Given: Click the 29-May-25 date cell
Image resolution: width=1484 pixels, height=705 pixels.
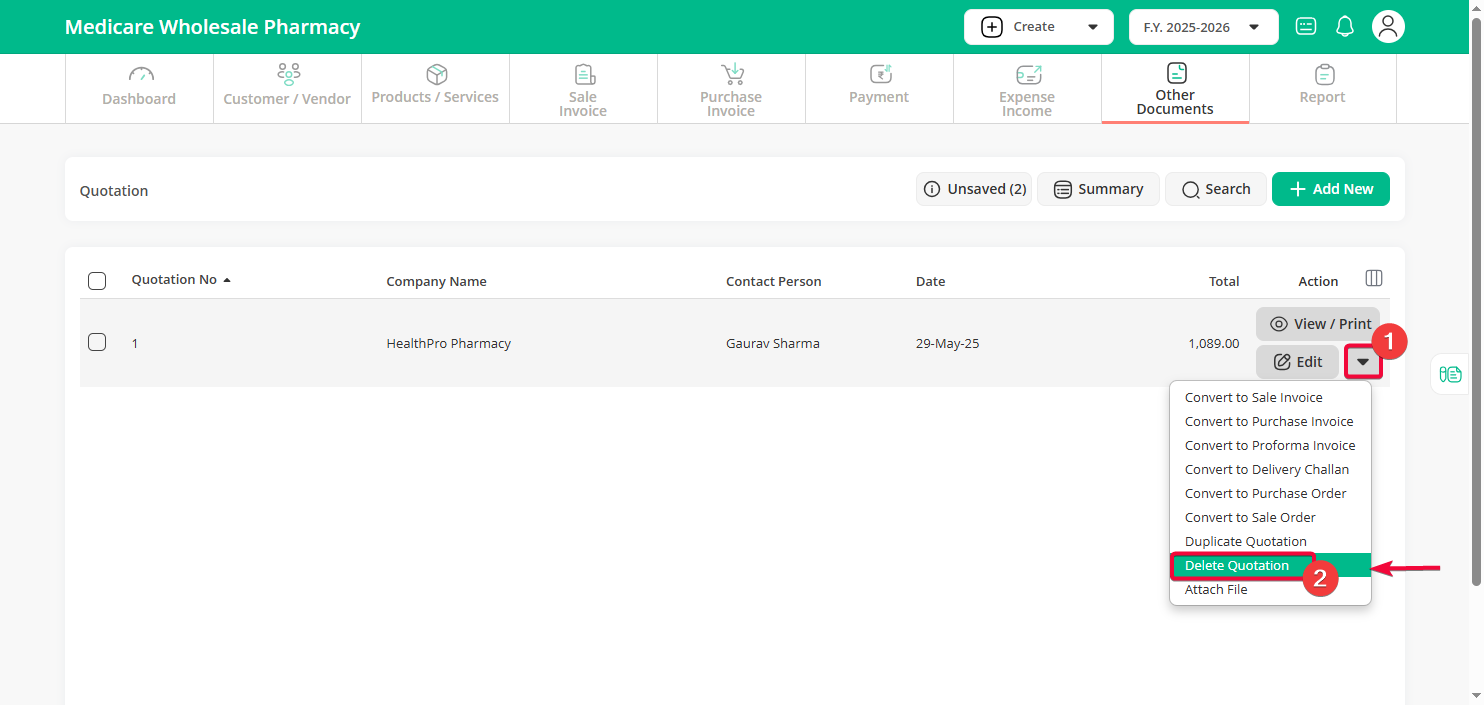Looking at the screenshot, I should pyautogui.click(x=948, y=343).
